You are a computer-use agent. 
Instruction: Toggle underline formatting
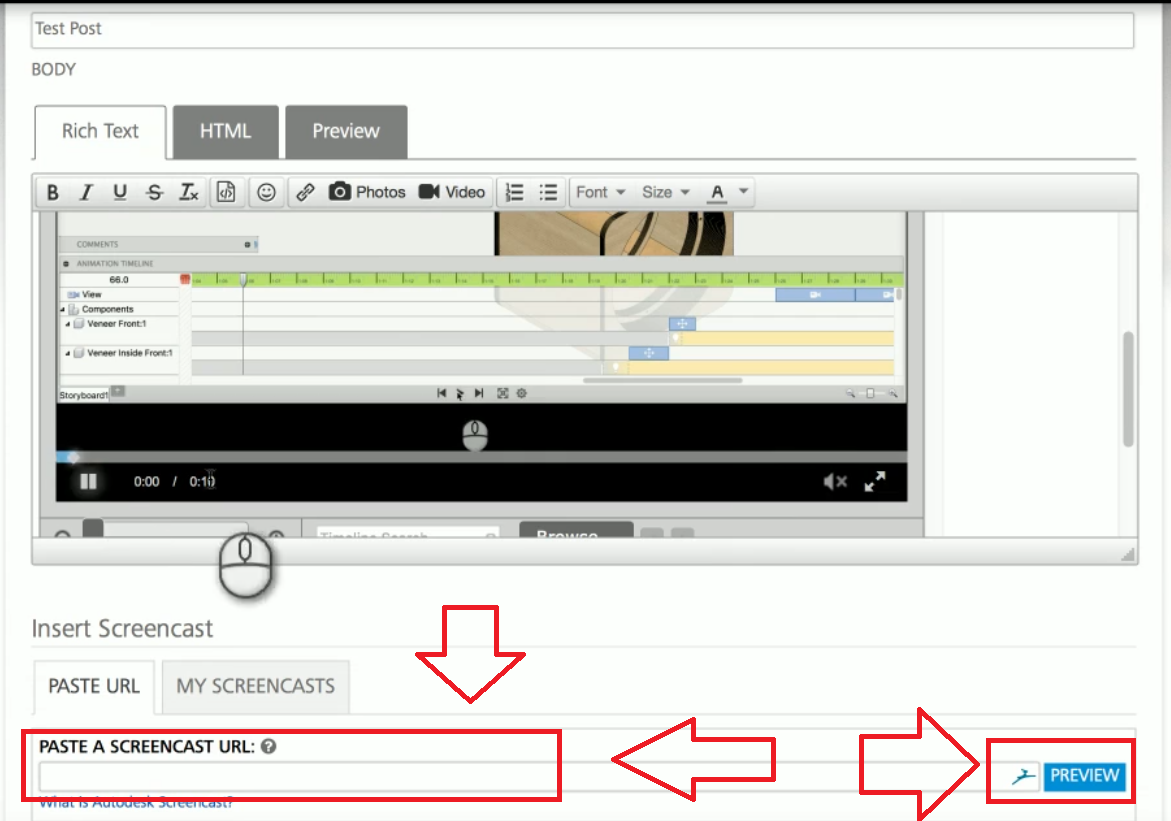[x=119, y=193]
